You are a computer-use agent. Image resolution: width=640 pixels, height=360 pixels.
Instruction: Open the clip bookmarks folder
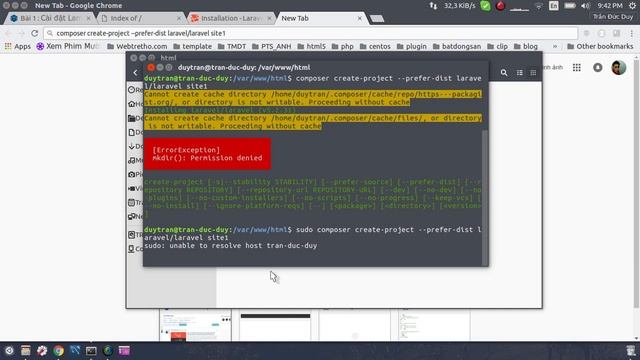pyautogui.click(x=498, y=47)
